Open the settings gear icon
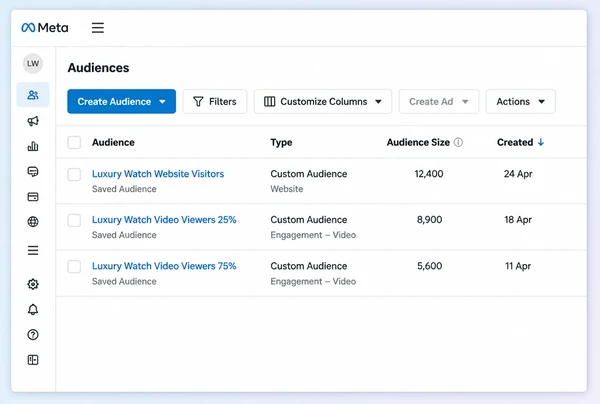The image size is (600, 404). click(x=33, y=284)
